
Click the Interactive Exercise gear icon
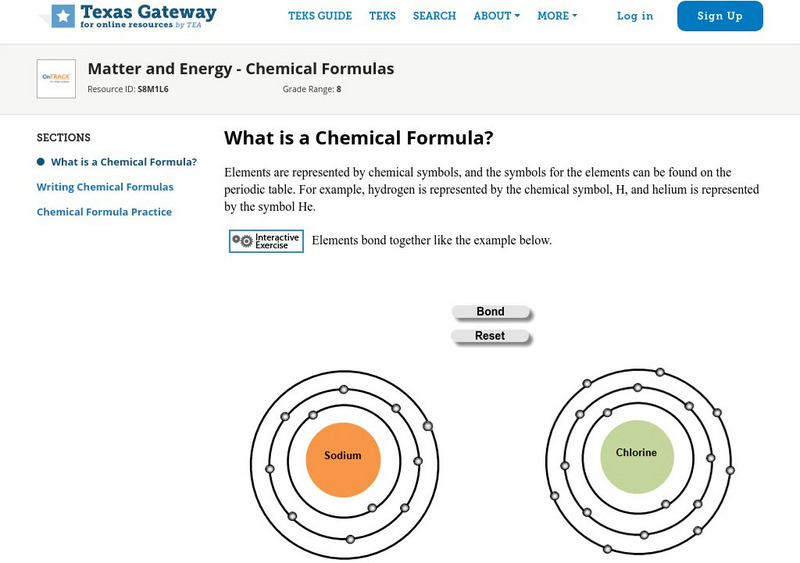pos(242,241)
